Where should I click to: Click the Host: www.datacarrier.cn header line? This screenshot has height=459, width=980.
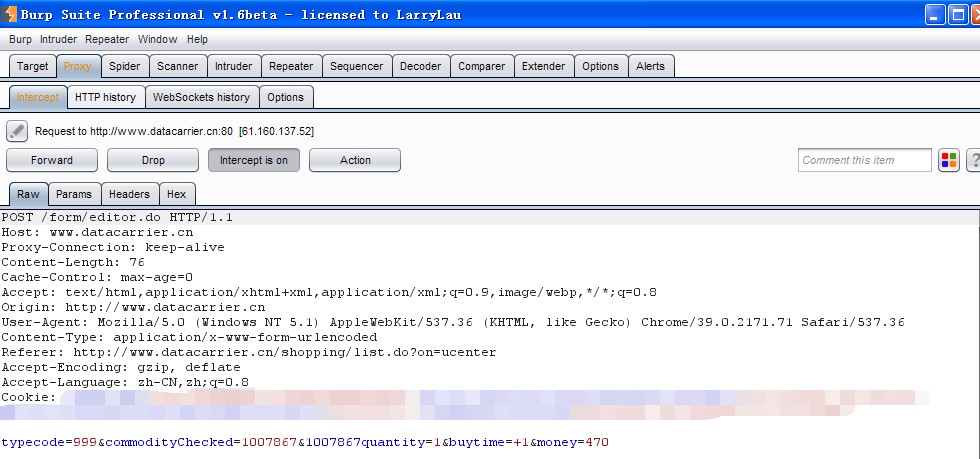(x=97, y=233)
